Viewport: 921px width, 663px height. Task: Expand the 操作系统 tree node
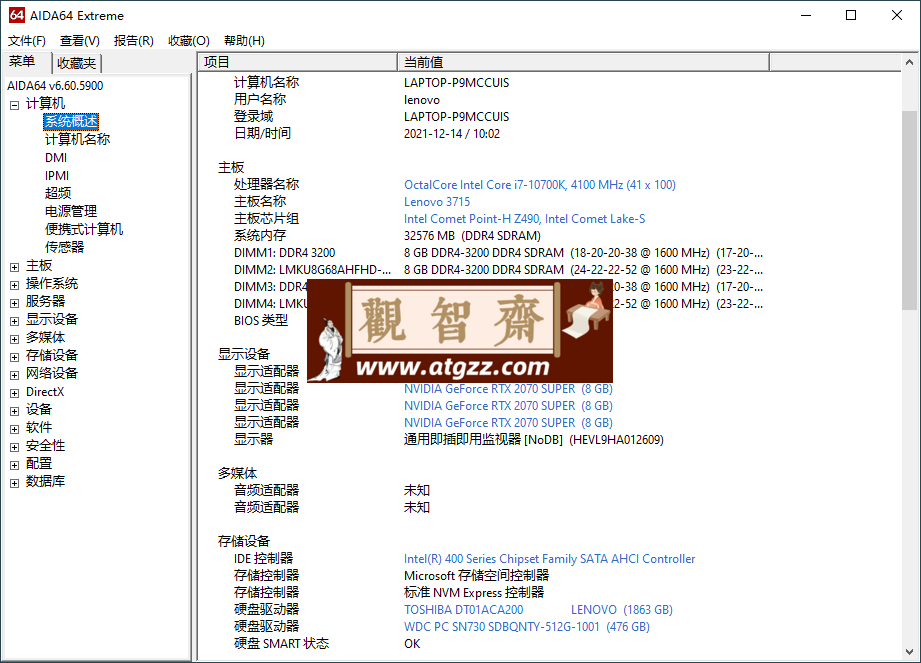[x=15, y=285]
